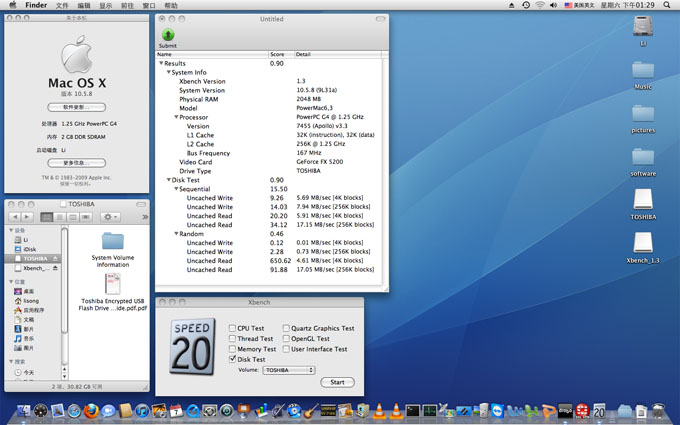The width and height of the screenshot is (680, 425).
Task: Open the Finder gear action menu
Action: click(110, 217)
